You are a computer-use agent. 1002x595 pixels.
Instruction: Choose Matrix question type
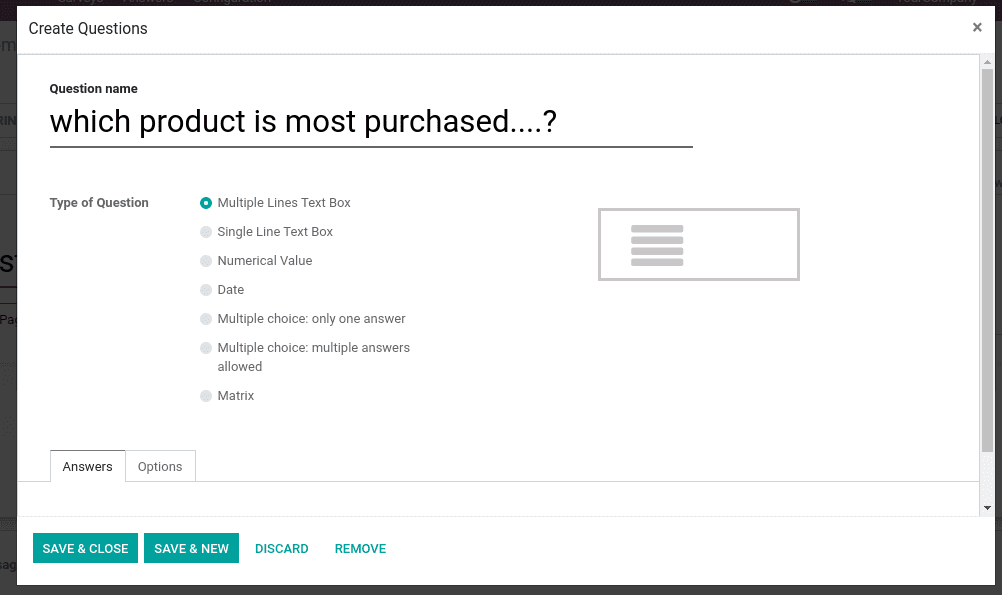[x=206, y=396]
